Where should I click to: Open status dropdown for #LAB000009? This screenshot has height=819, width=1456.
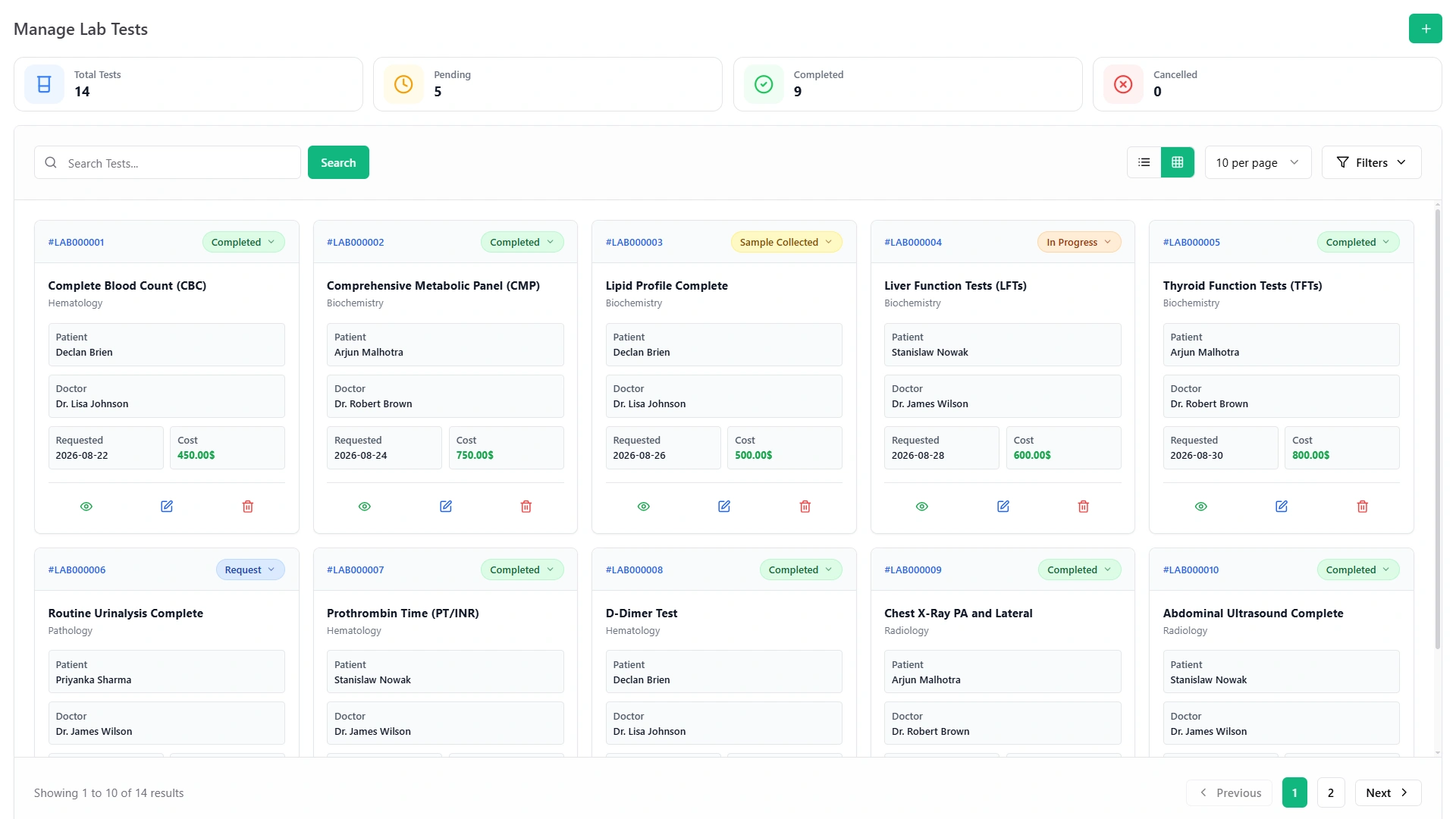pos(1079,570)
